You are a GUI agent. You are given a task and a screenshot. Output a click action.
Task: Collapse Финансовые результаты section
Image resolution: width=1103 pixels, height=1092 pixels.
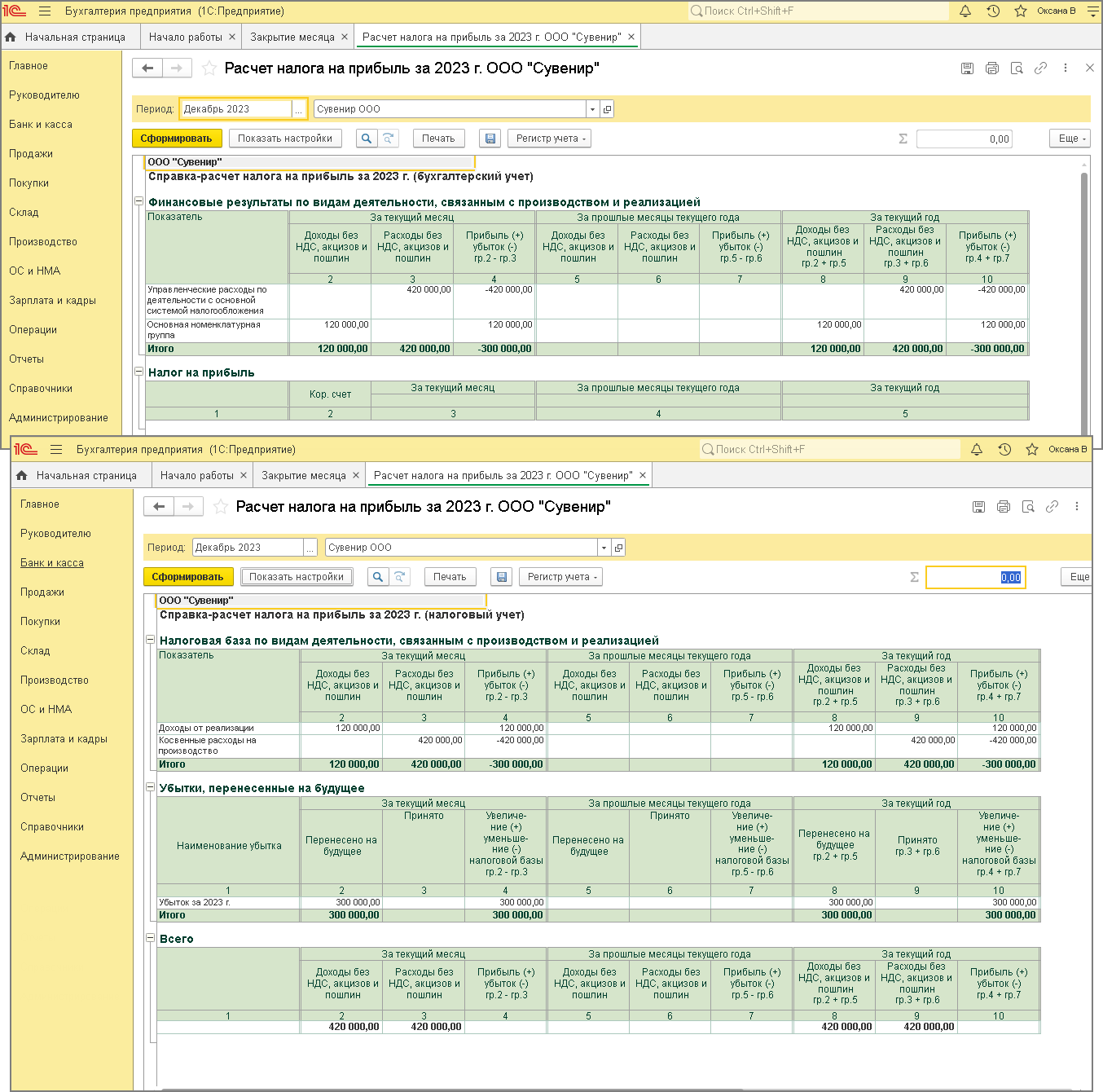[138, 201]
